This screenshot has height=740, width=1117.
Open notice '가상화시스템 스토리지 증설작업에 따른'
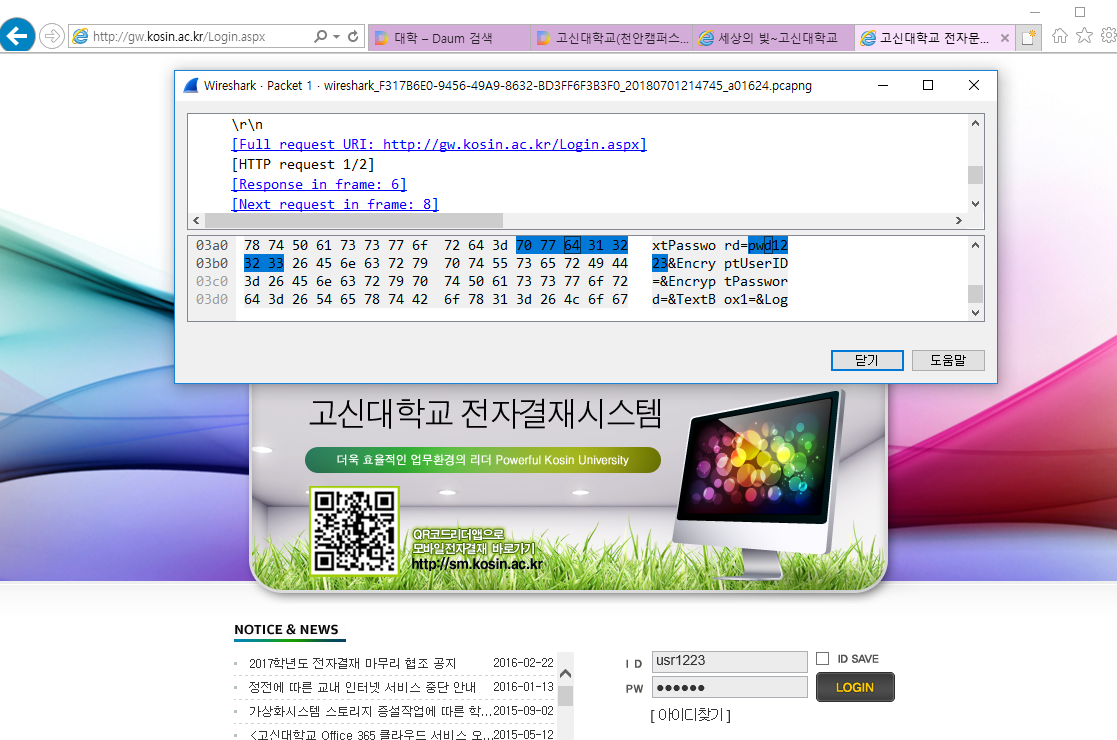pyautogui.click(x=370, y=712)
